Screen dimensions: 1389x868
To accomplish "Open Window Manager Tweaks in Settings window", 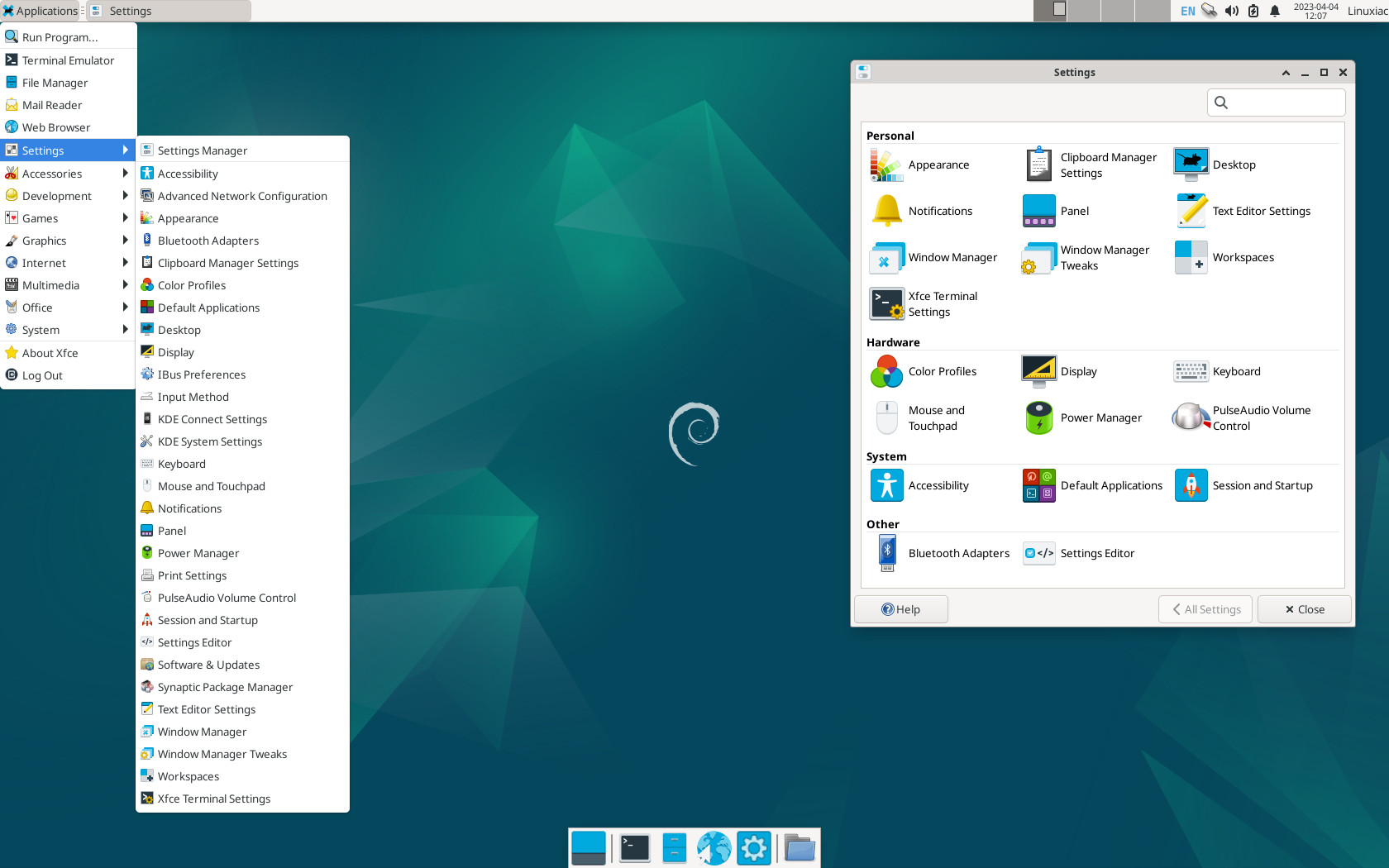I will point(1086,258).
